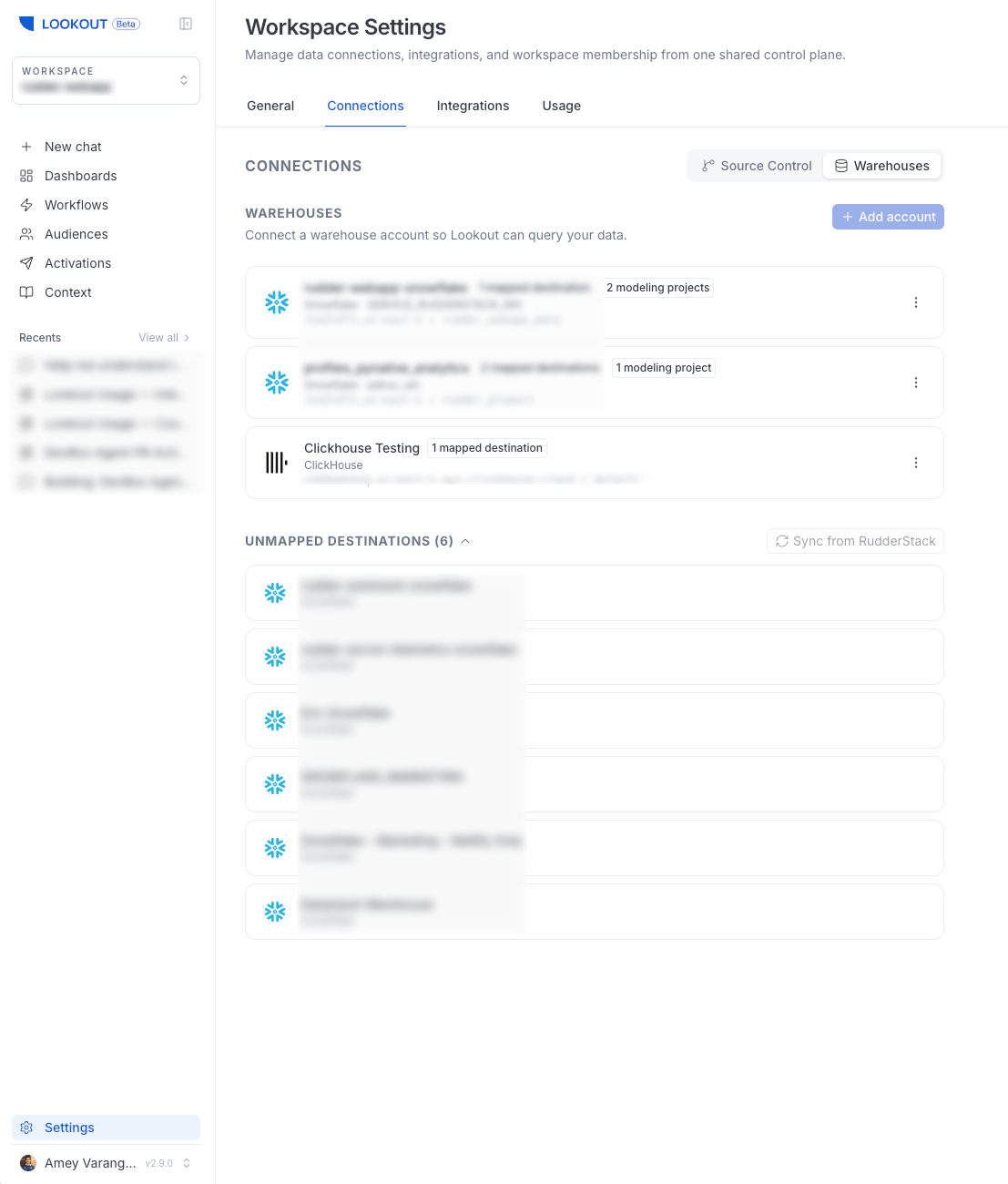
Task: Click the Add account button
Action: point(888,217)
